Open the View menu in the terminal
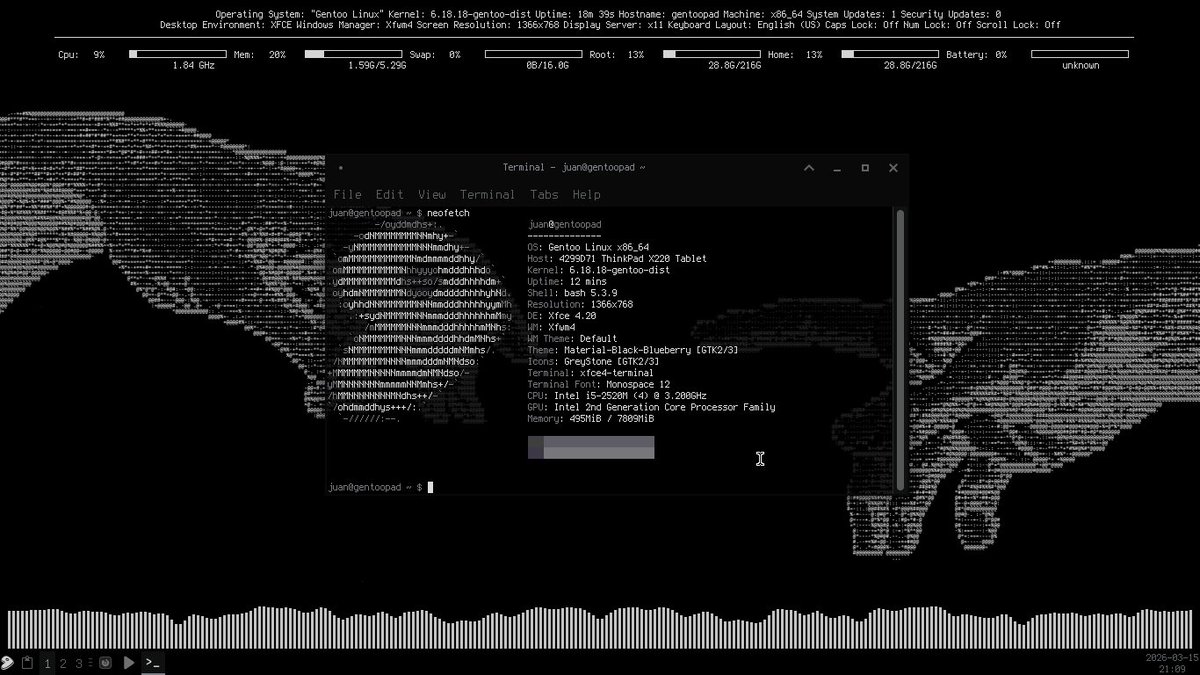 point(432,194)
